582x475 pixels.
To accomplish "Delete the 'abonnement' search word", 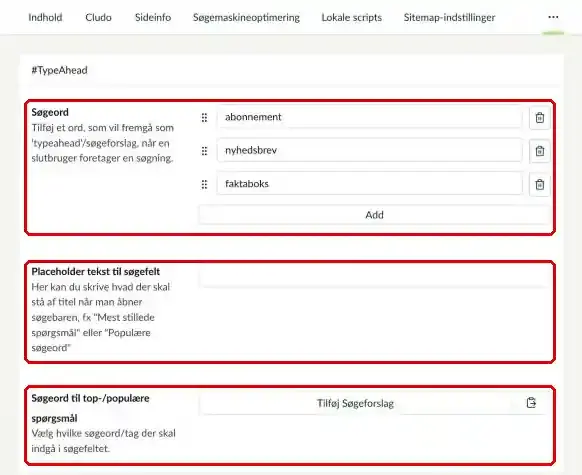I will point(540,118).
